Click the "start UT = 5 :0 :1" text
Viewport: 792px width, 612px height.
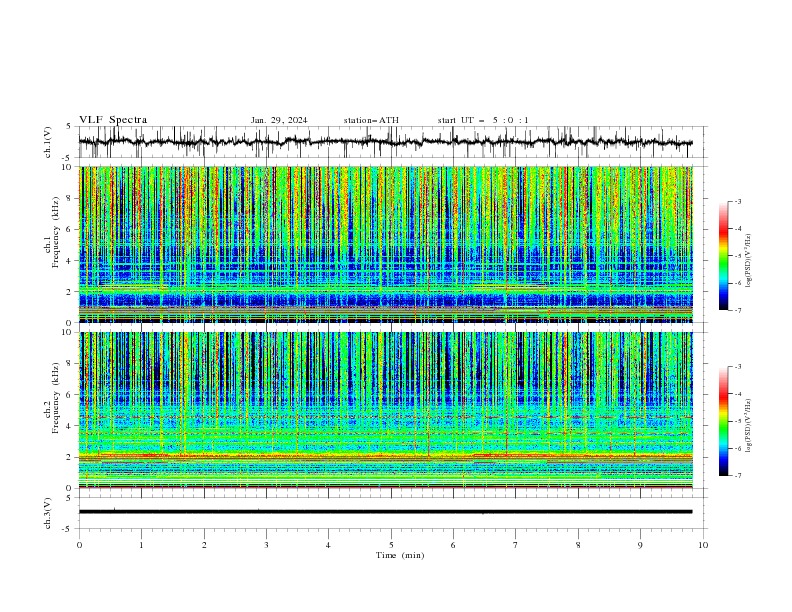pos(483,120)
